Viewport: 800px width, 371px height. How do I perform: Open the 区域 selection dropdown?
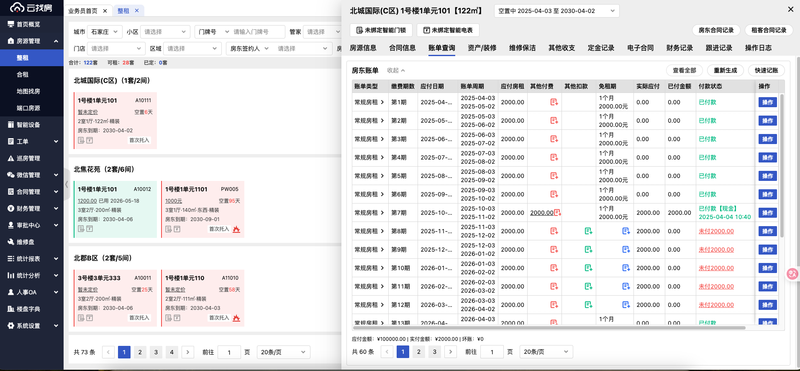(192, 48)
